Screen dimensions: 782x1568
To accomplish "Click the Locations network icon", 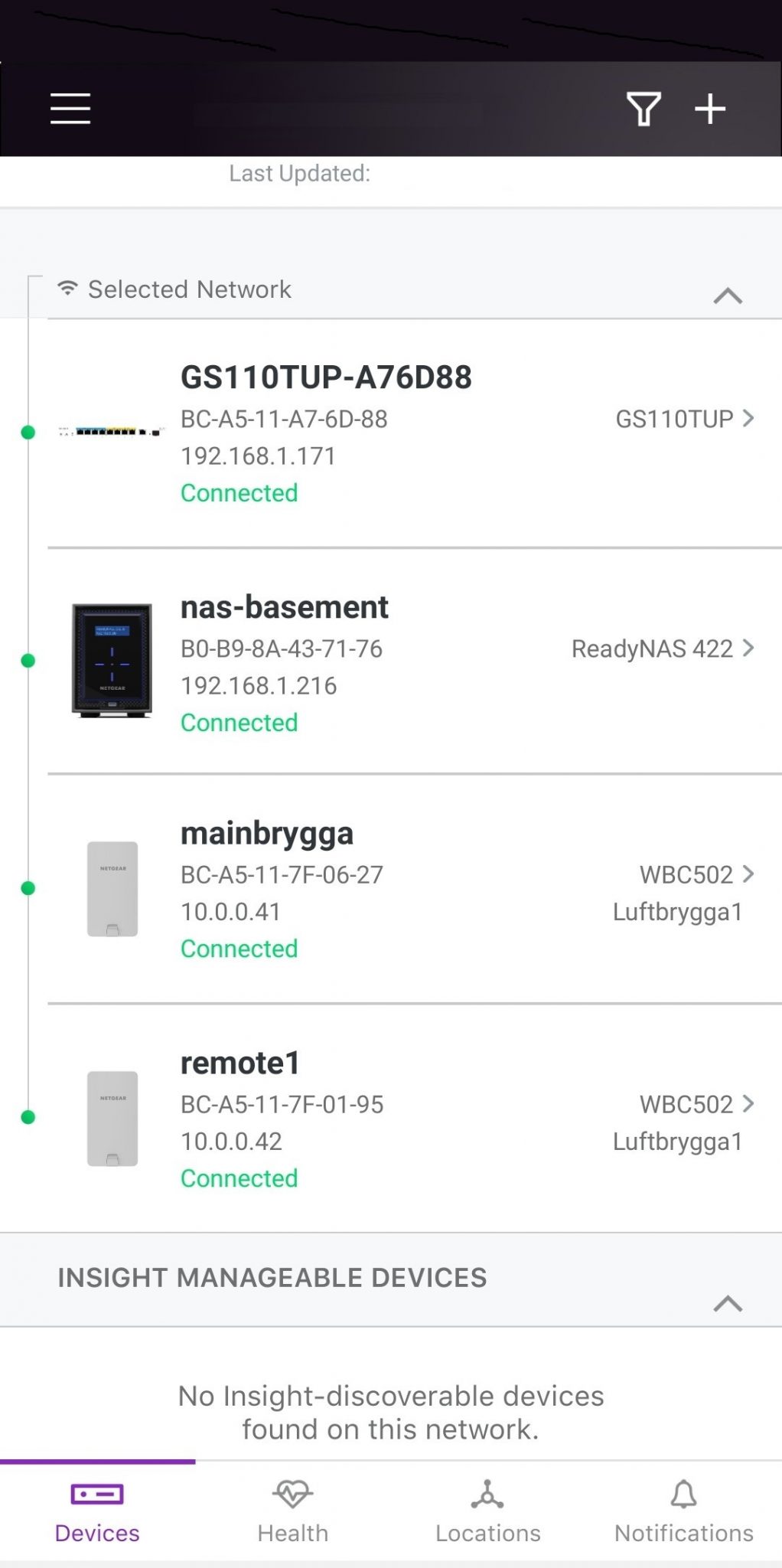I will (x=487, y=1494).
